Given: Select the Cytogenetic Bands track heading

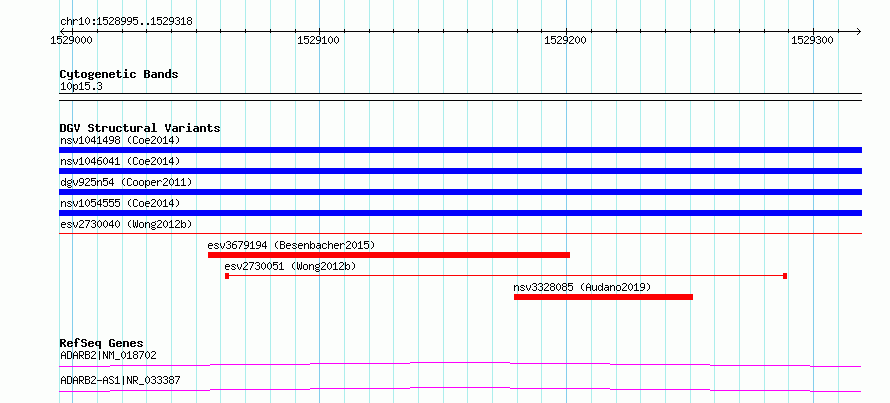Looking at the screenshot, I should coord(119,74).
